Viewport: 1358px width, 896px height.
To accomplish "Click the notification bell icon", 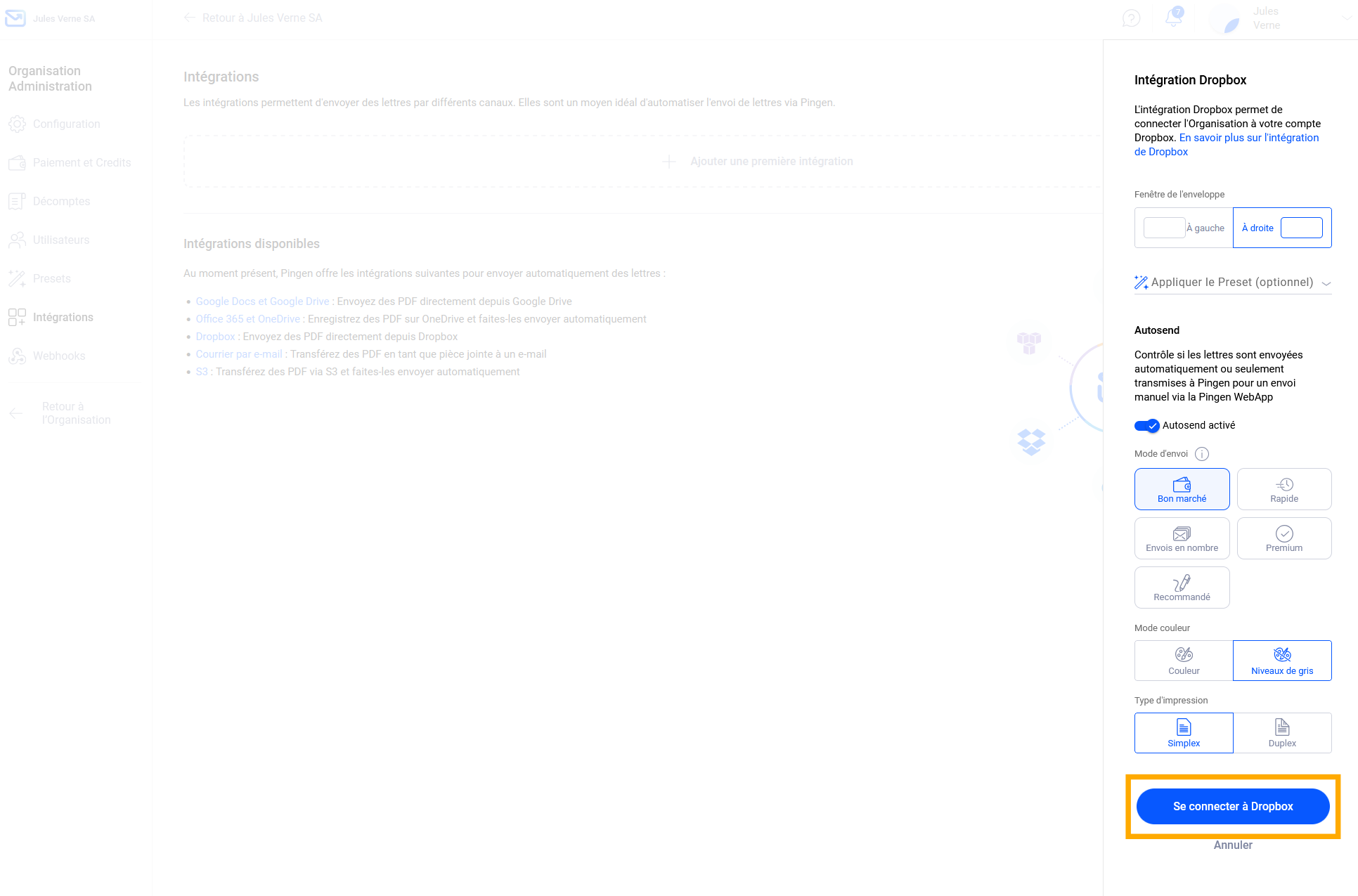I will pyautogui.click(x=1173, y=18).
